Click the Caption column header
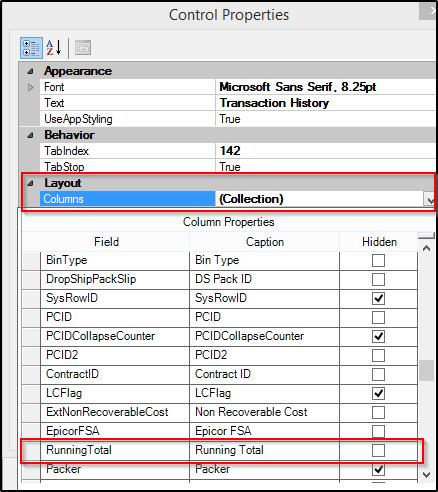Screen dimensions: 438x492 265,242
